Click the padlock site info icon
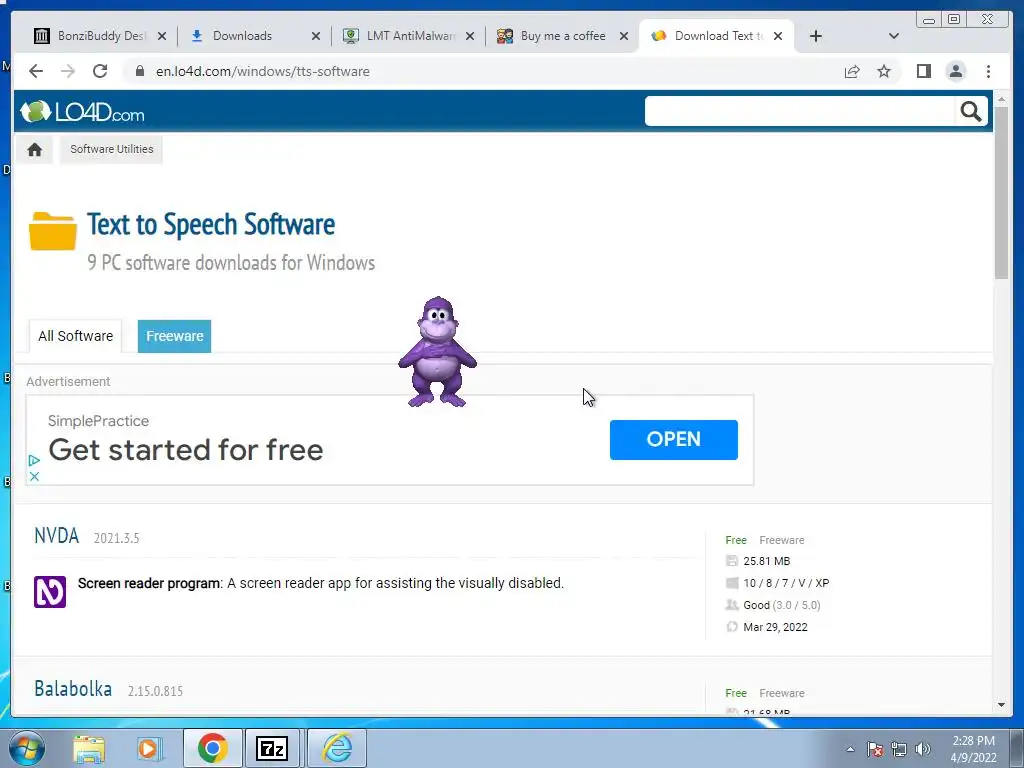 [x=139, y=71]
